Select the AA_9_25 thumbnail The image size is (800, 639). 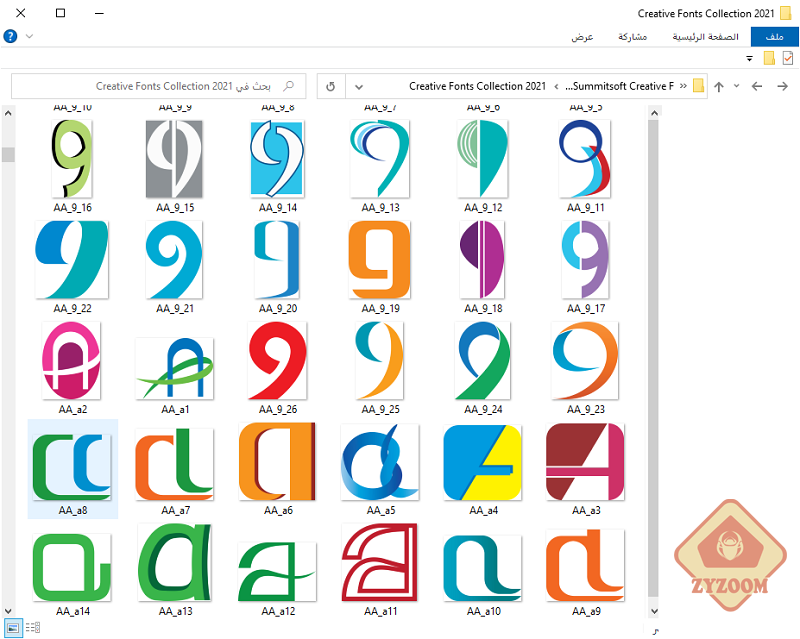380,361
